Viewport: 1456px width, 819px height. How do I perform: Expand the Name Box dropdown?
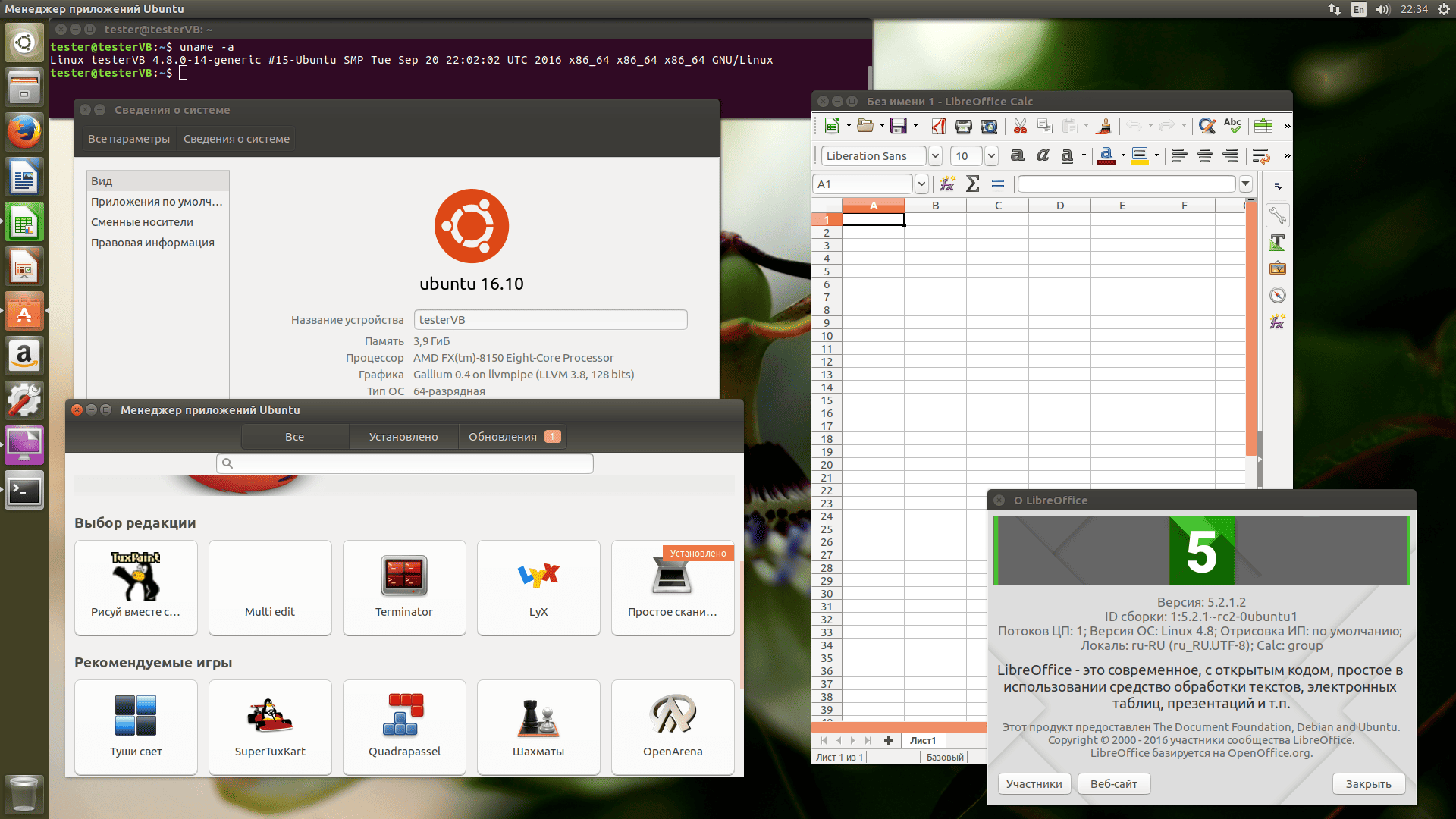coord(921,184)
